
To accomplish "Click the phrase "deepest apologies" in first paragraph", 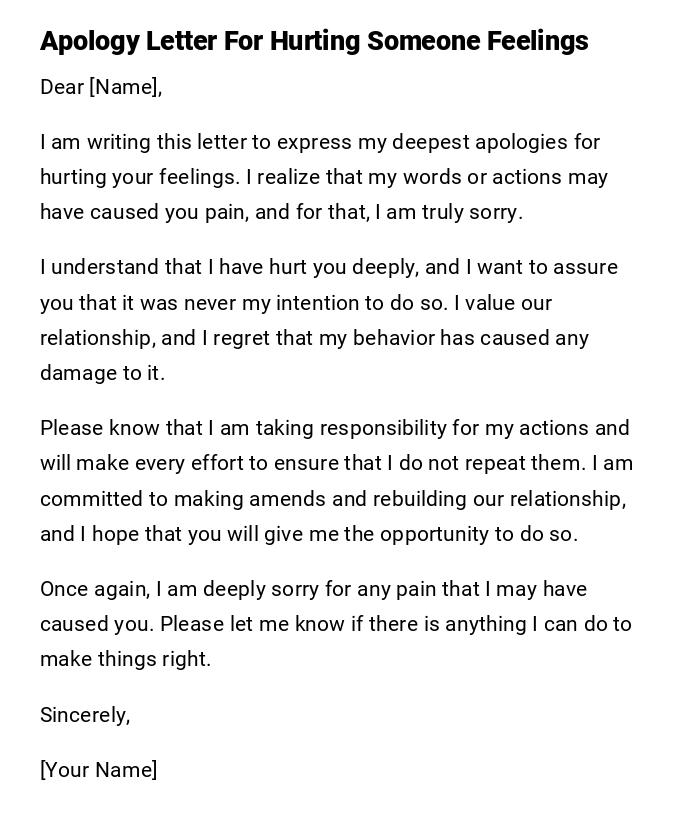I will (x=480, y=142).
